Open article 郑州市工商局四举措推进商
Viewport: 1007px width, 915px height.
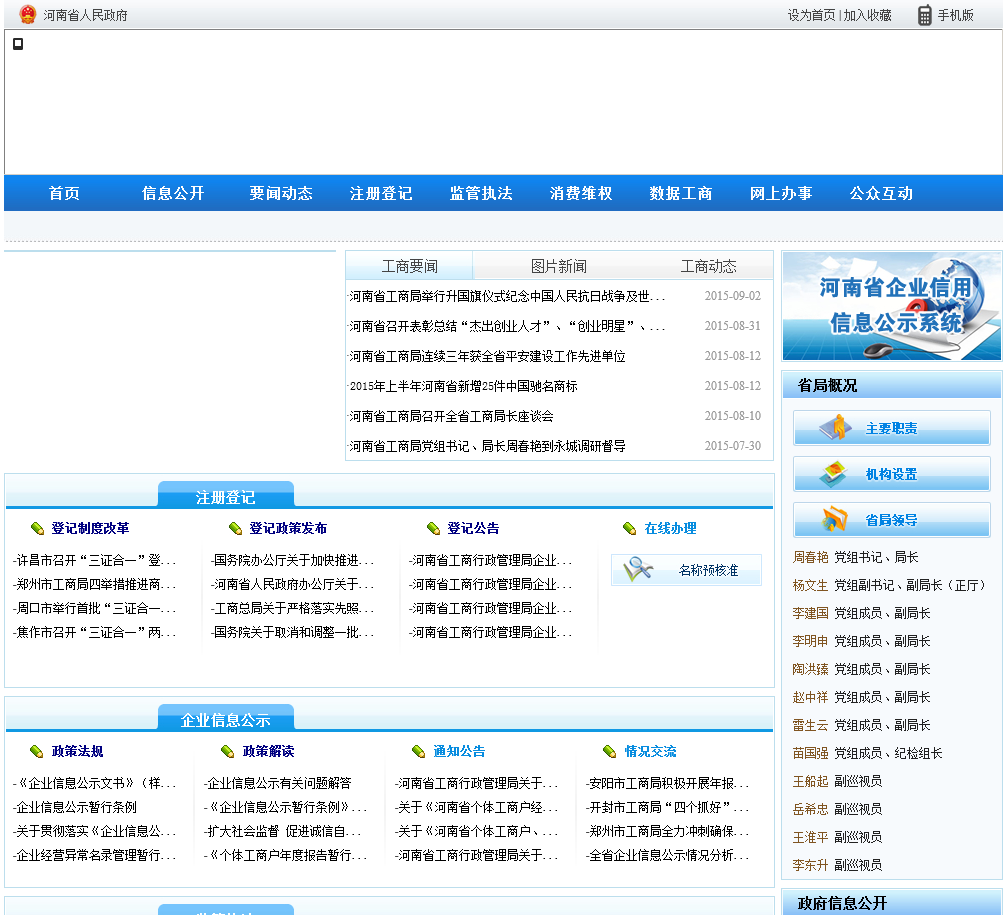(x=94, y=584)
